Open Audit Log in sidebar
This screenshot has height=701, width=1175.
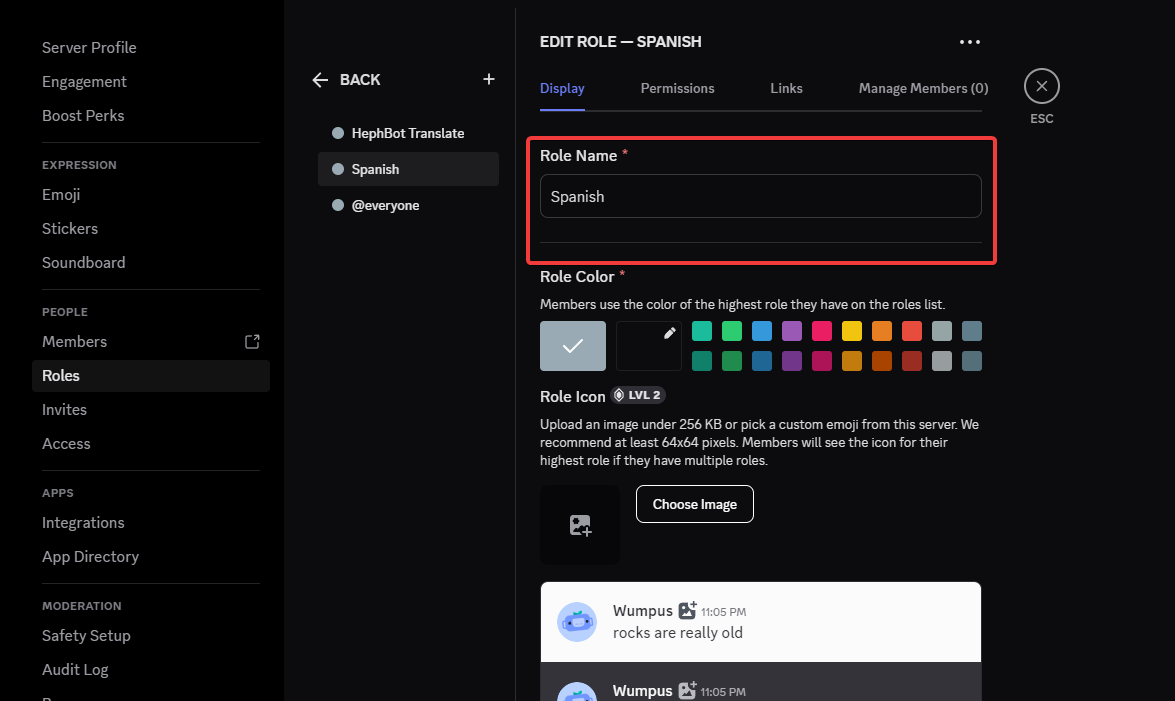pos(75,670)
